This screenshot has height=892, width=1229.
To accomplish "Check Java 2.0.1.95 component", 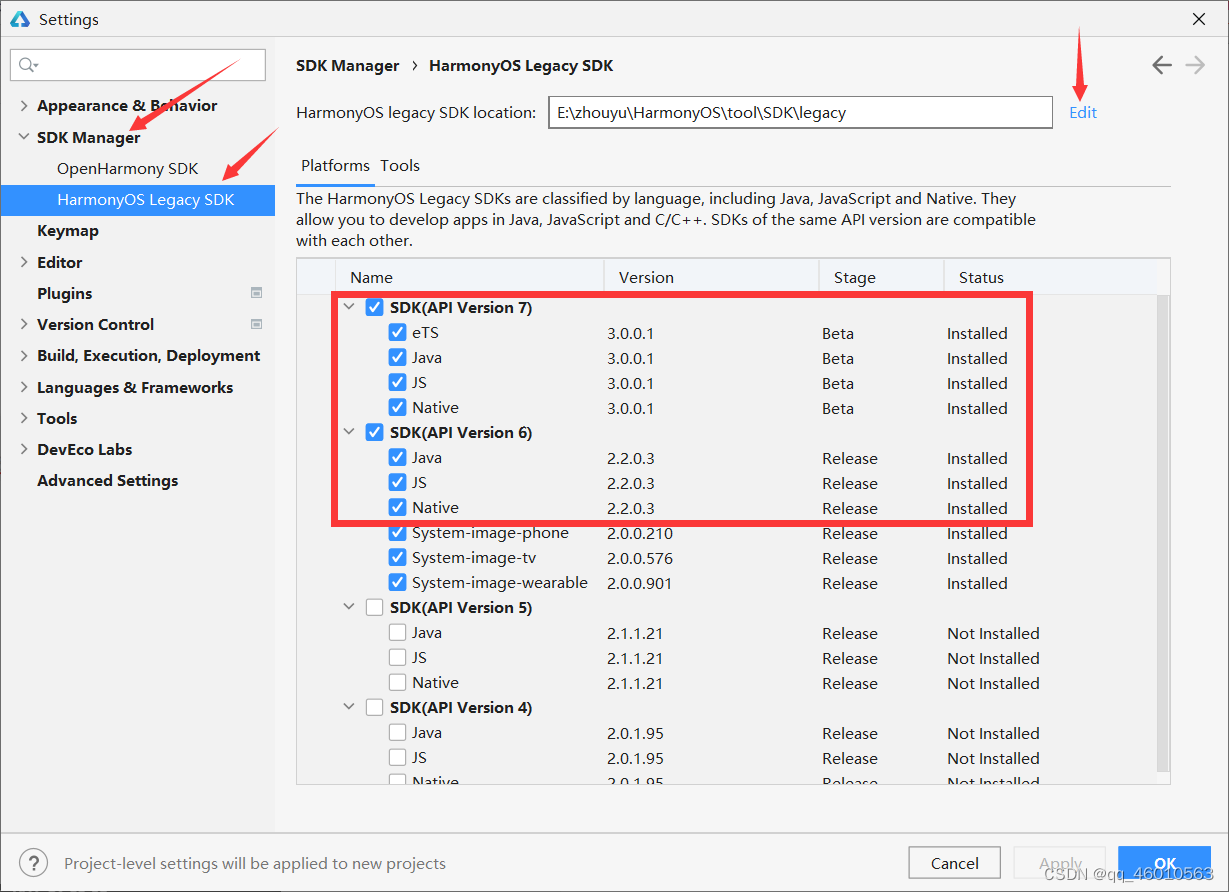I will point(397,733).
